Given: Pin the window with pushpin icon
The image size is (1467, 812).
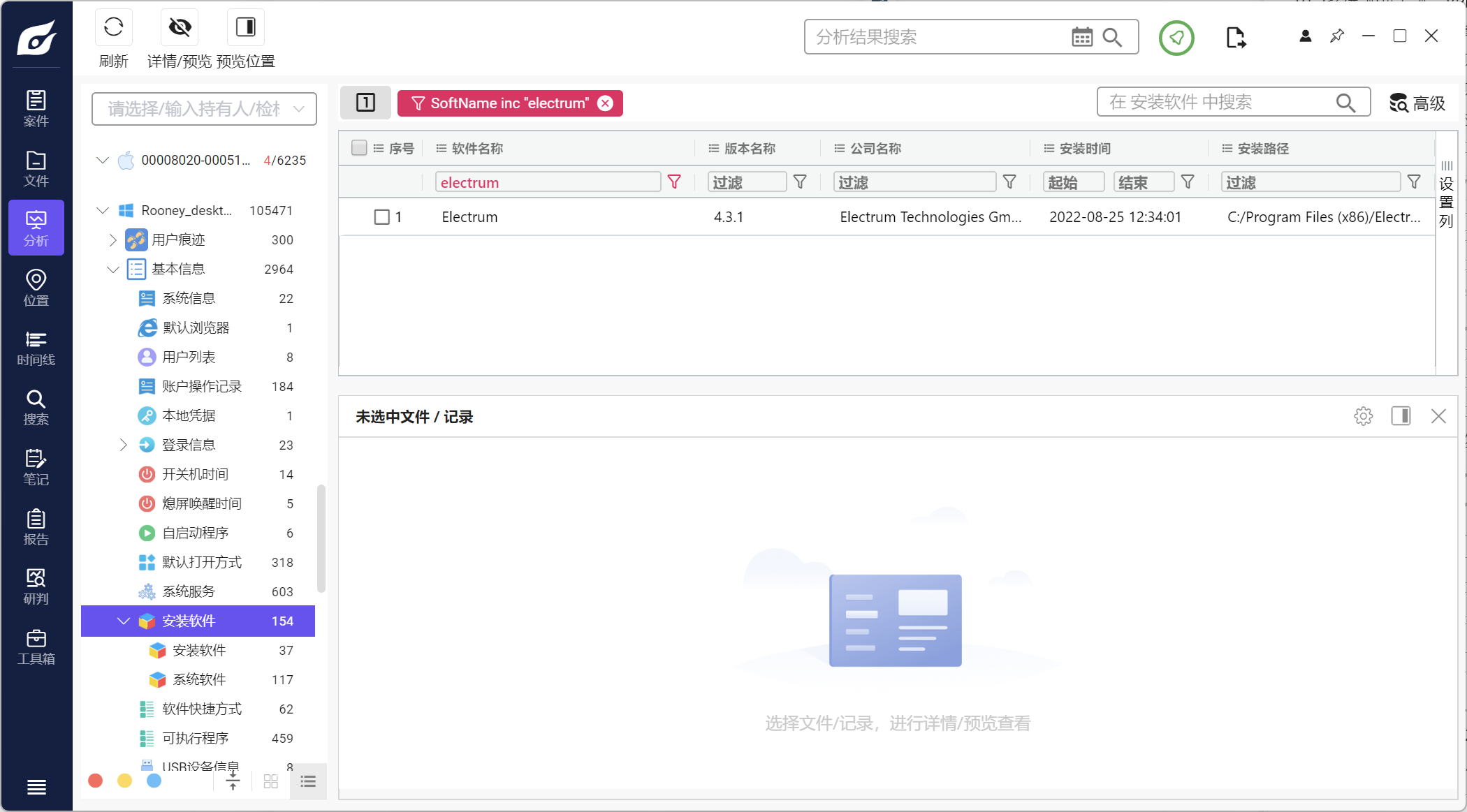Looking at the screenshot, I should [x=1337, y=36].
